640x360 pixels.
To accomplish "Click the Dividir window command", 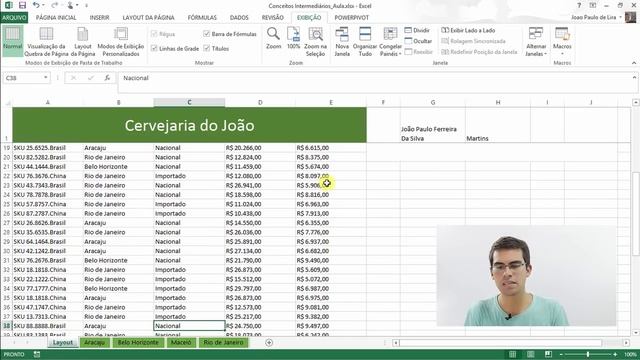I will click(x=417, y=30).
